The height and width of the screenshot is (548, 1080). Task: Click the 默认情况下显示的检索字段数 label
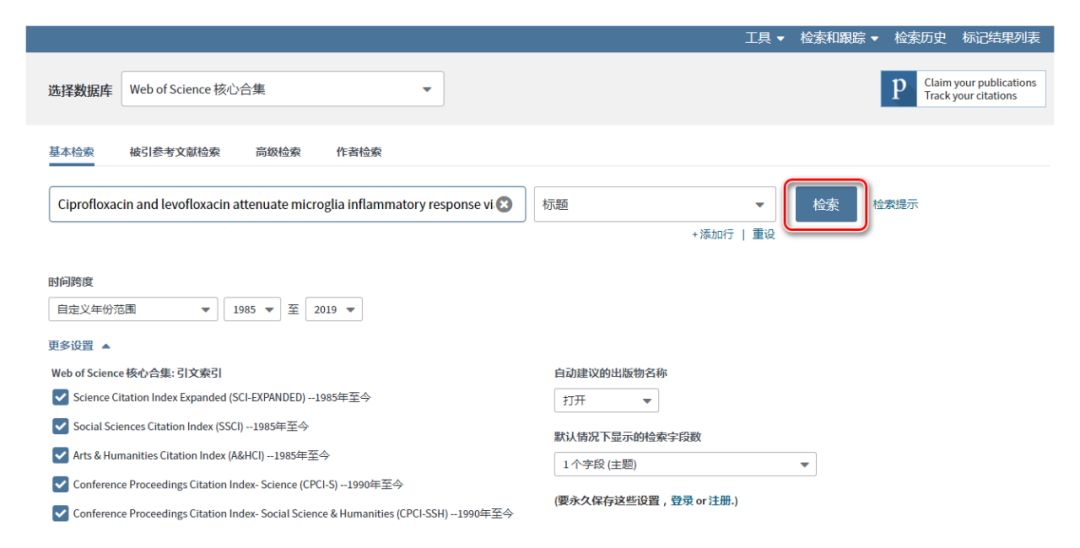627,436
